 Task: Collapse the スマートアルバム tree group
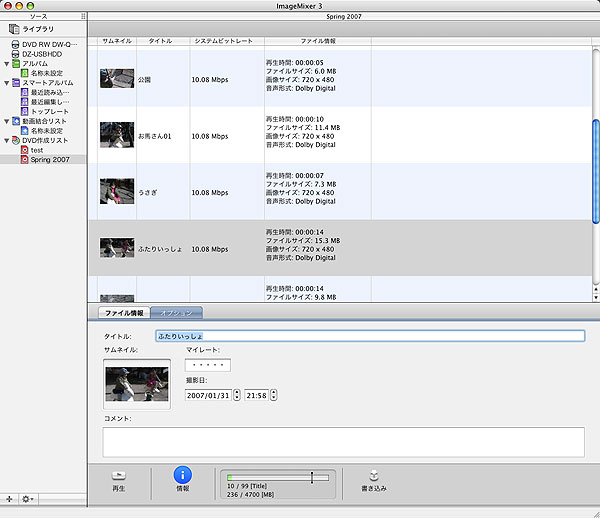pos(7,83)
